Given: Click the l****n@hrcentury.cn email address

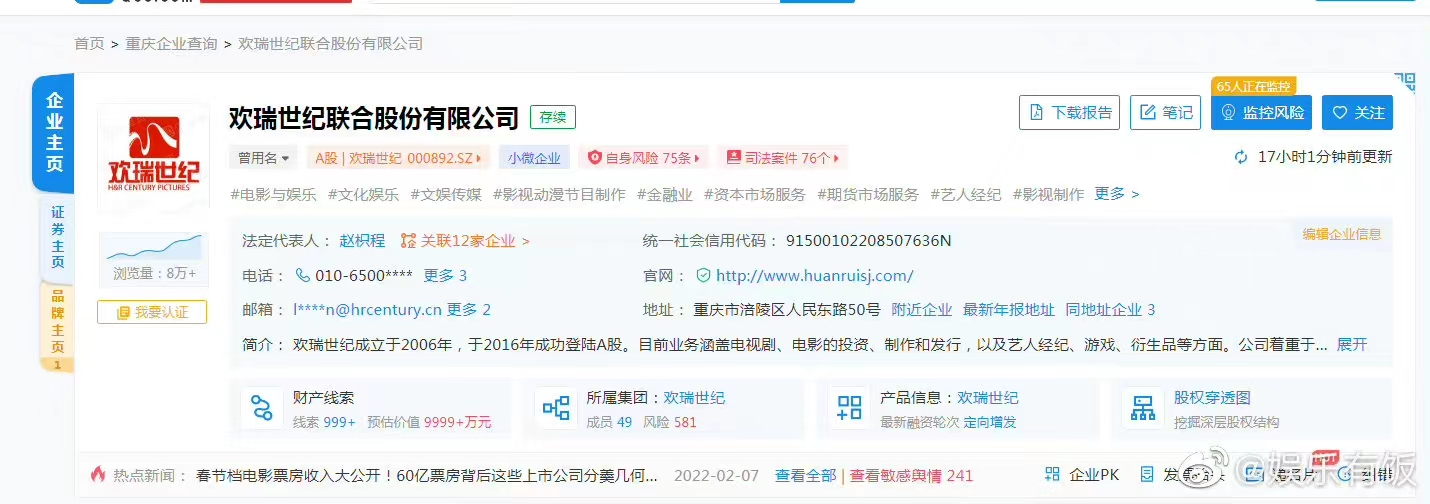Looking at the screenshot, I should (x=367, y=309).
